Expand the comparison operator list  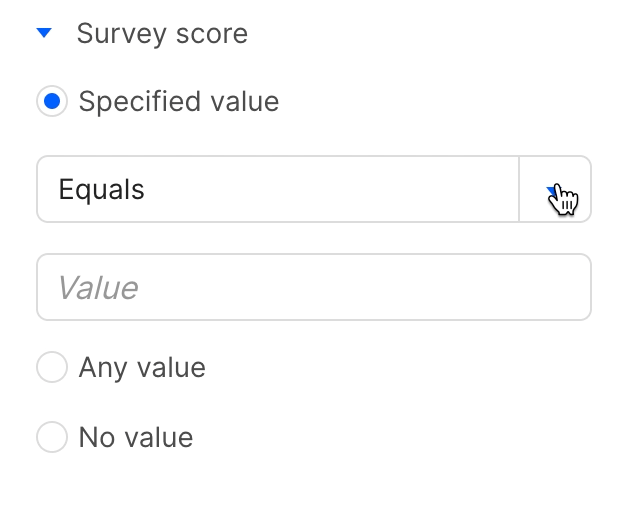point(555,189)
